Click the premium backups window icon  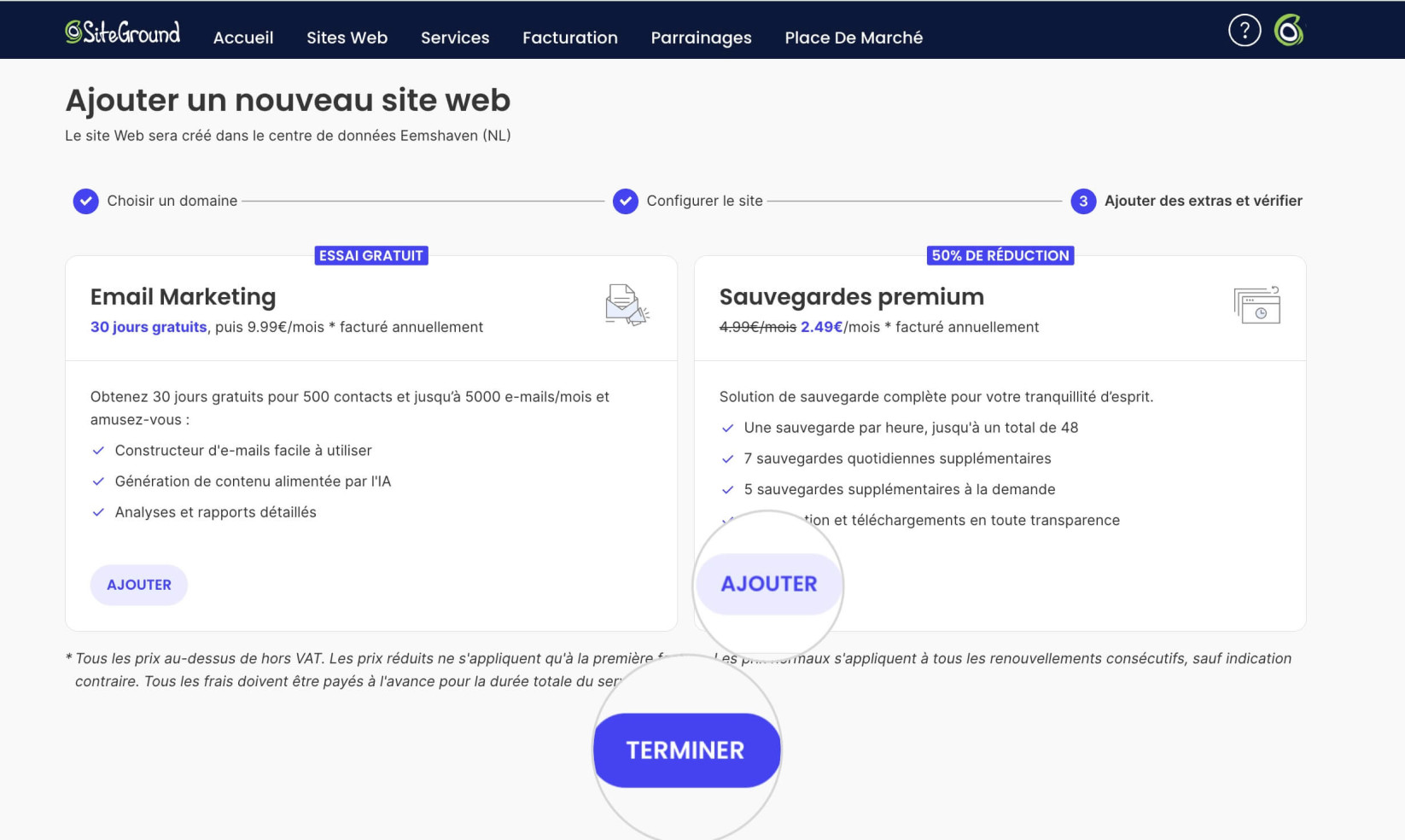pos(1256,305)
